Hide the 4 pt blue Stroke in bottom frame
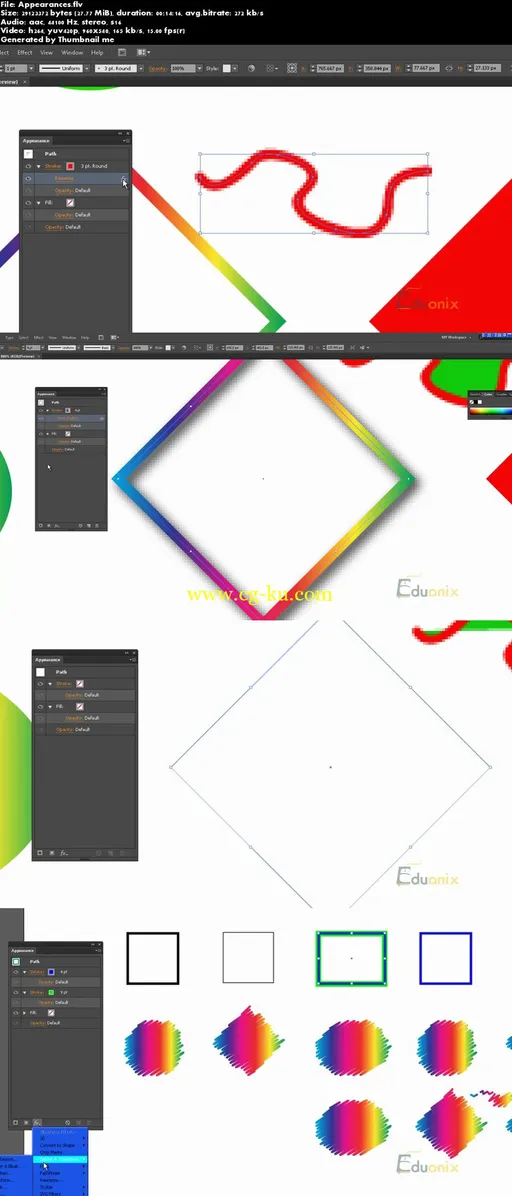 coord(16,972)
